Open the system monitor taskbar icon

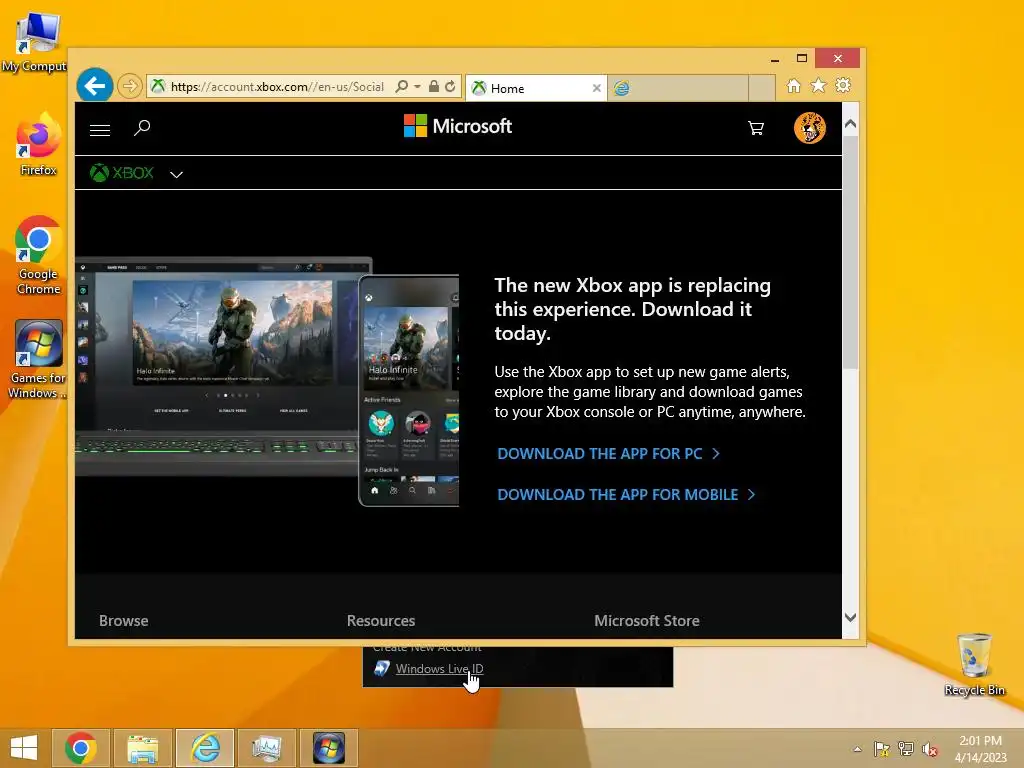(266, 748)
